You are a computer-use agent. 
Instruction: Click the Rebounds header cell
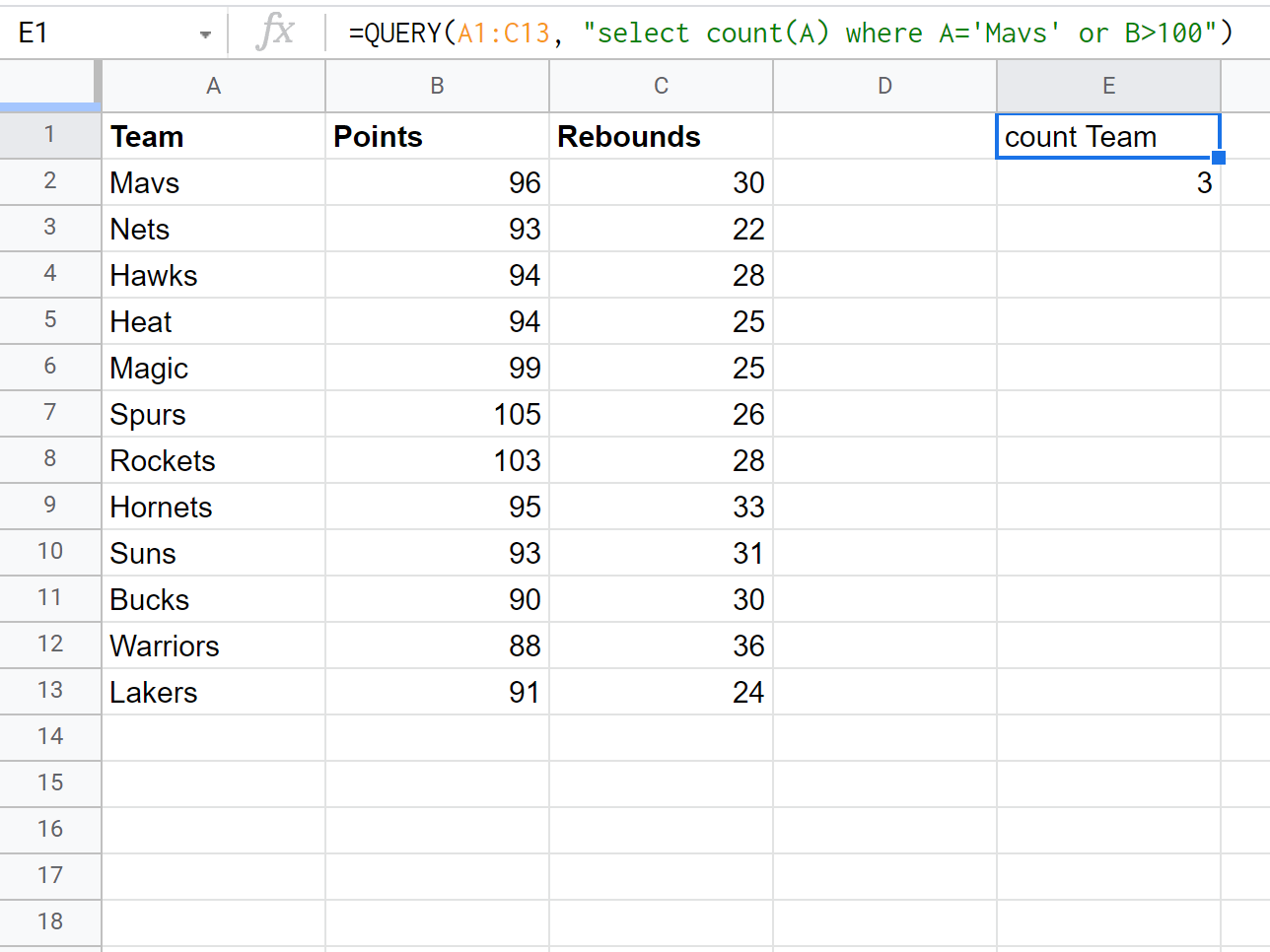[x=661, y=136]
